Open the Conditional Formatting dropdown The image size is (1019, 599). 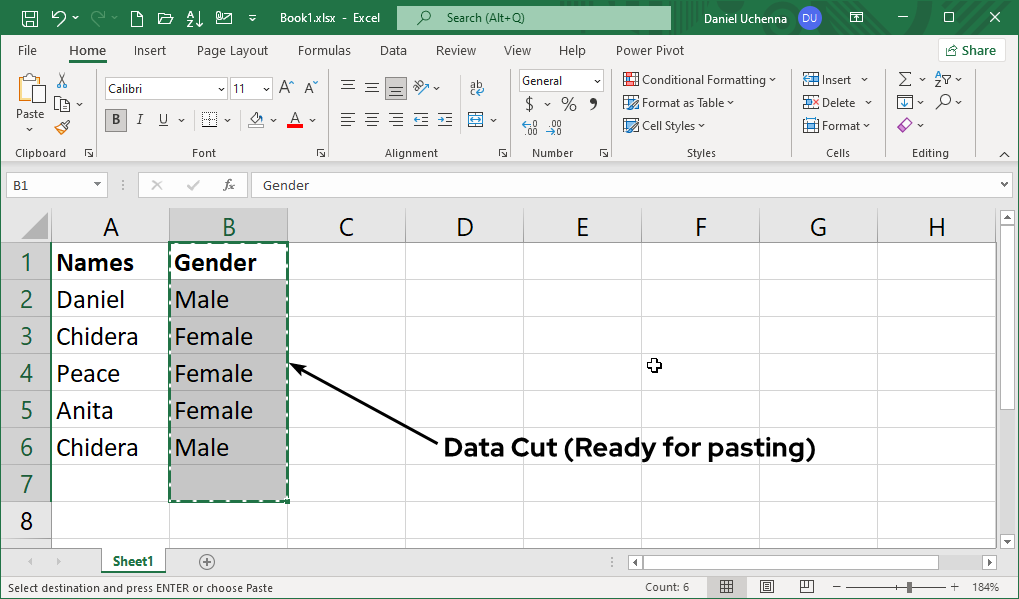point(700,80)
